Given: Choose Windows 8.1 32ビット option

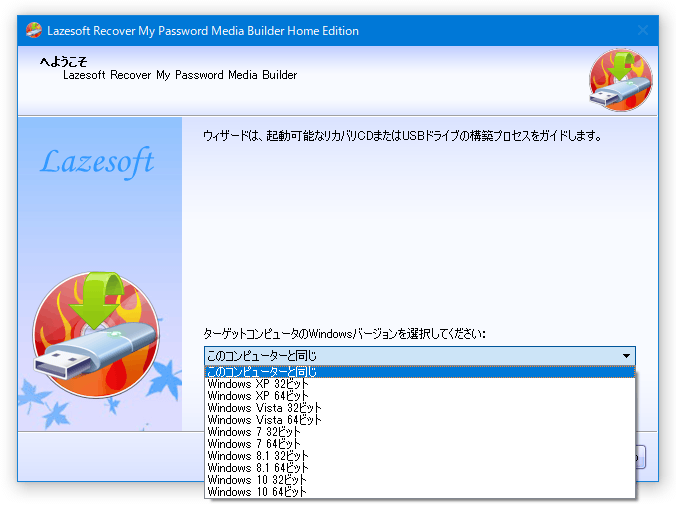Looking at the screenshot, I should pyautogui.click(x=420, y=456).
